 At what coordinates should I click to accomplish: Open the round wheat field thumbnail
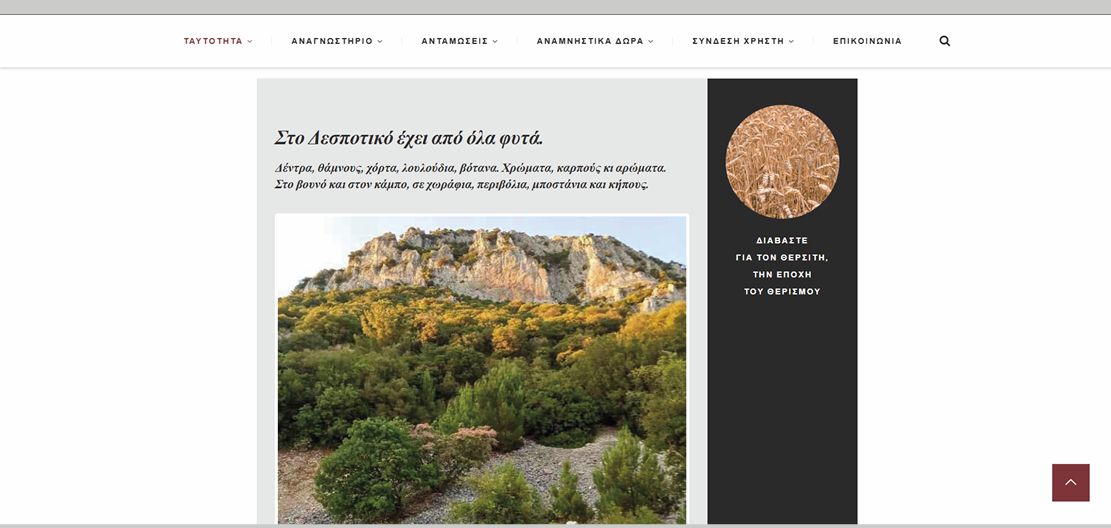782,162
